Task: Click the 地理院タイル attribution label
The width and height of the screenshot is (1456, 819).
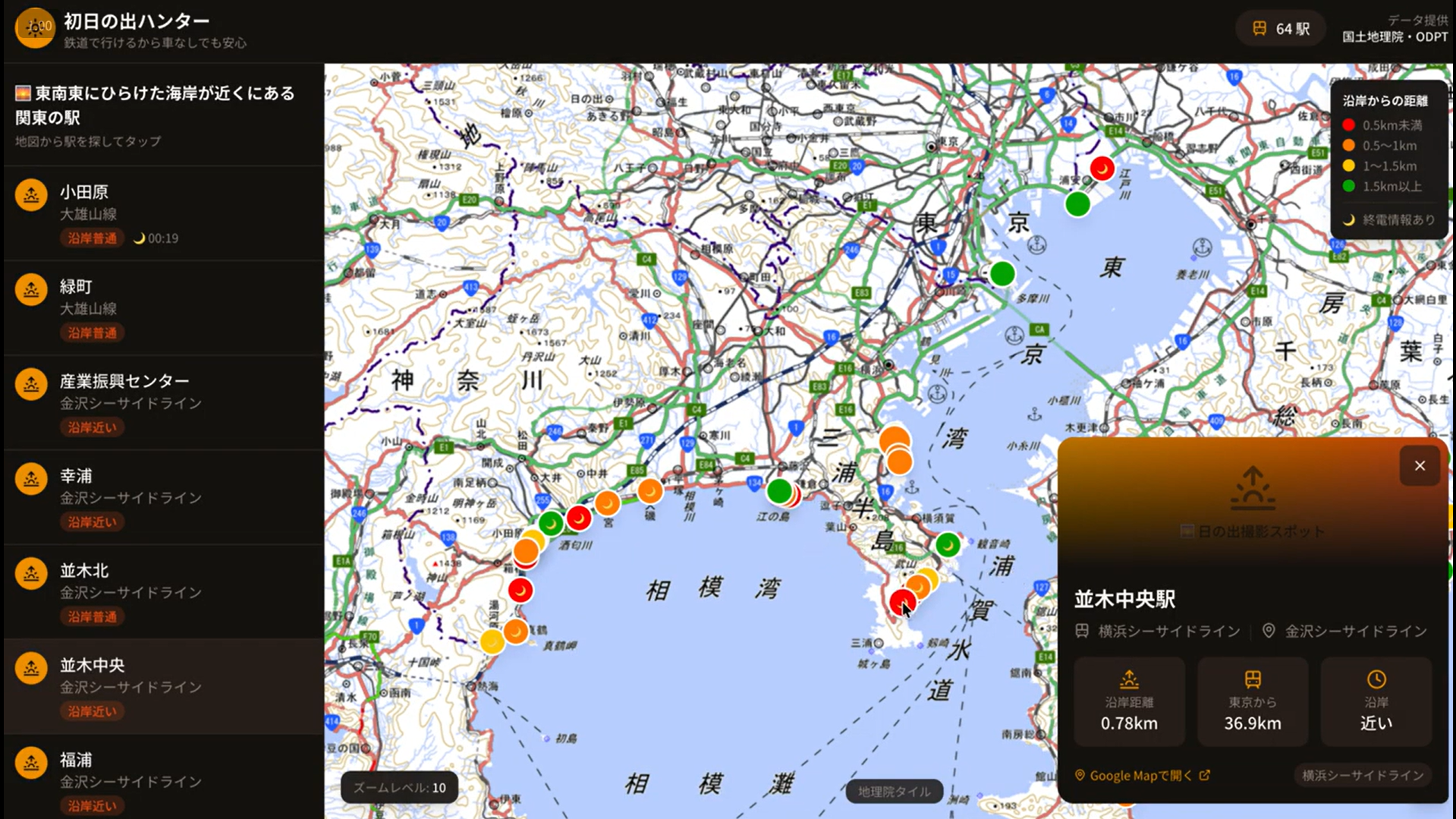Action: click(894, 792)
